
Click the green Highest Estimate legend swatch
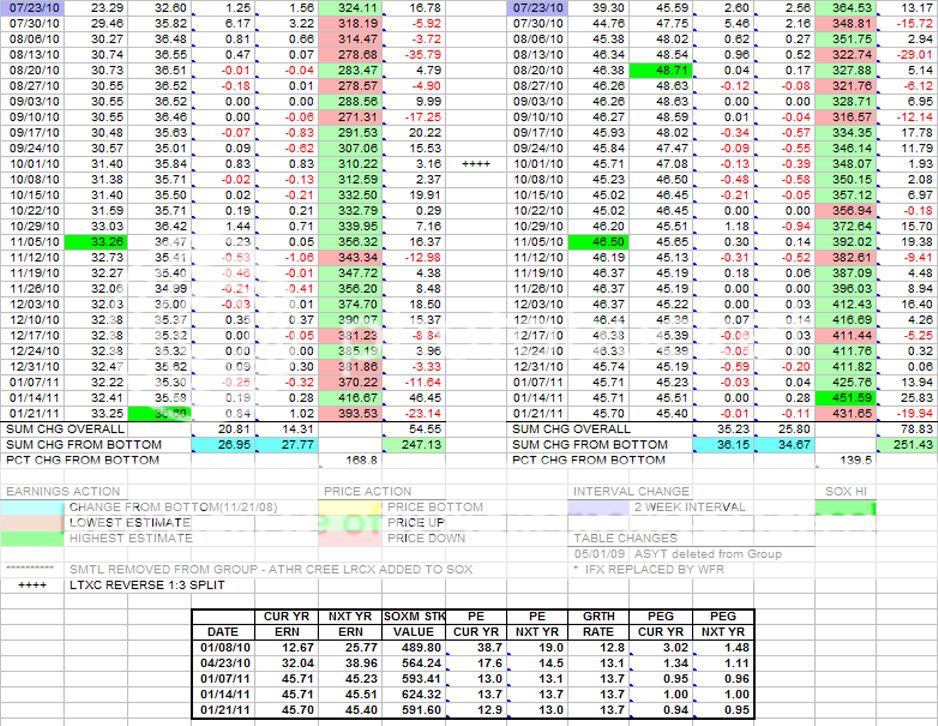coord(35,538)
